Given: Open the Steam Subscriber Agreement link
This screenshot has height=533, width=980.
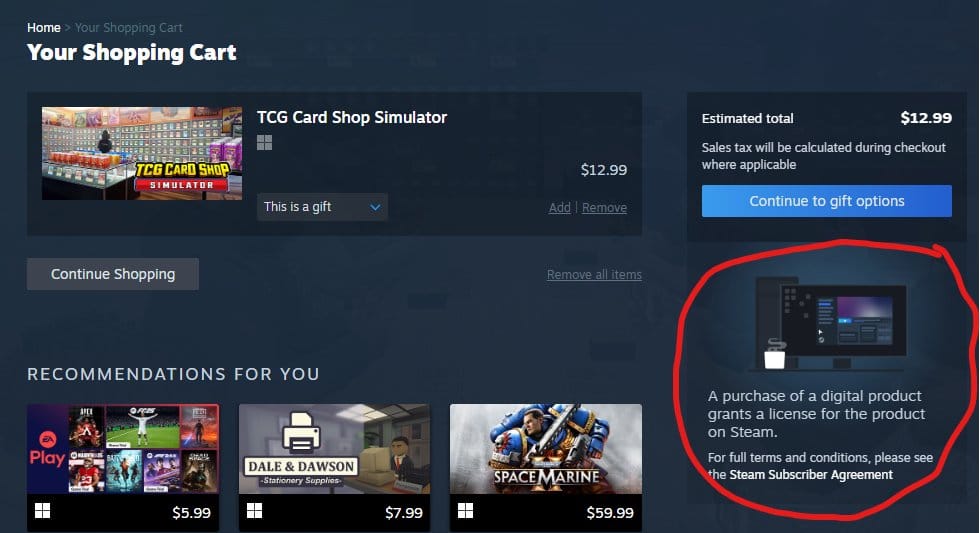Looking at the screenshot, I should [811, 474].
